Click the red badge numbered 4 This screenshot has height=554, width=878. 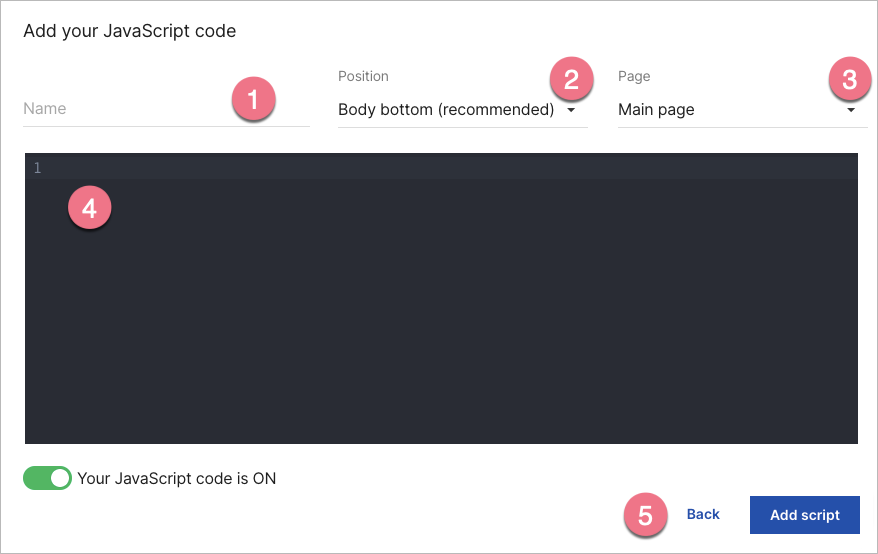pos(89,208)
